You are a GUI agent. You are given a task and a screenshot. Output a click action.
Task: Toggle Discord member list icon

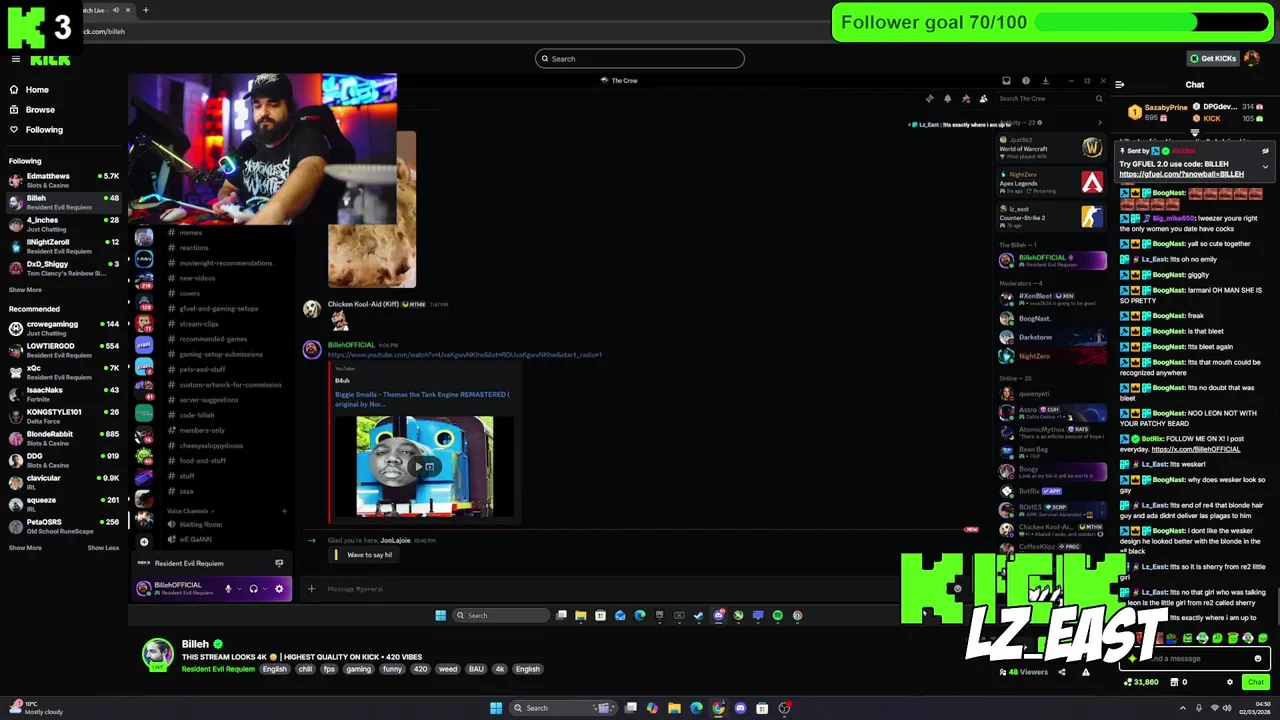pyautogui.click(x=983, y=99)
